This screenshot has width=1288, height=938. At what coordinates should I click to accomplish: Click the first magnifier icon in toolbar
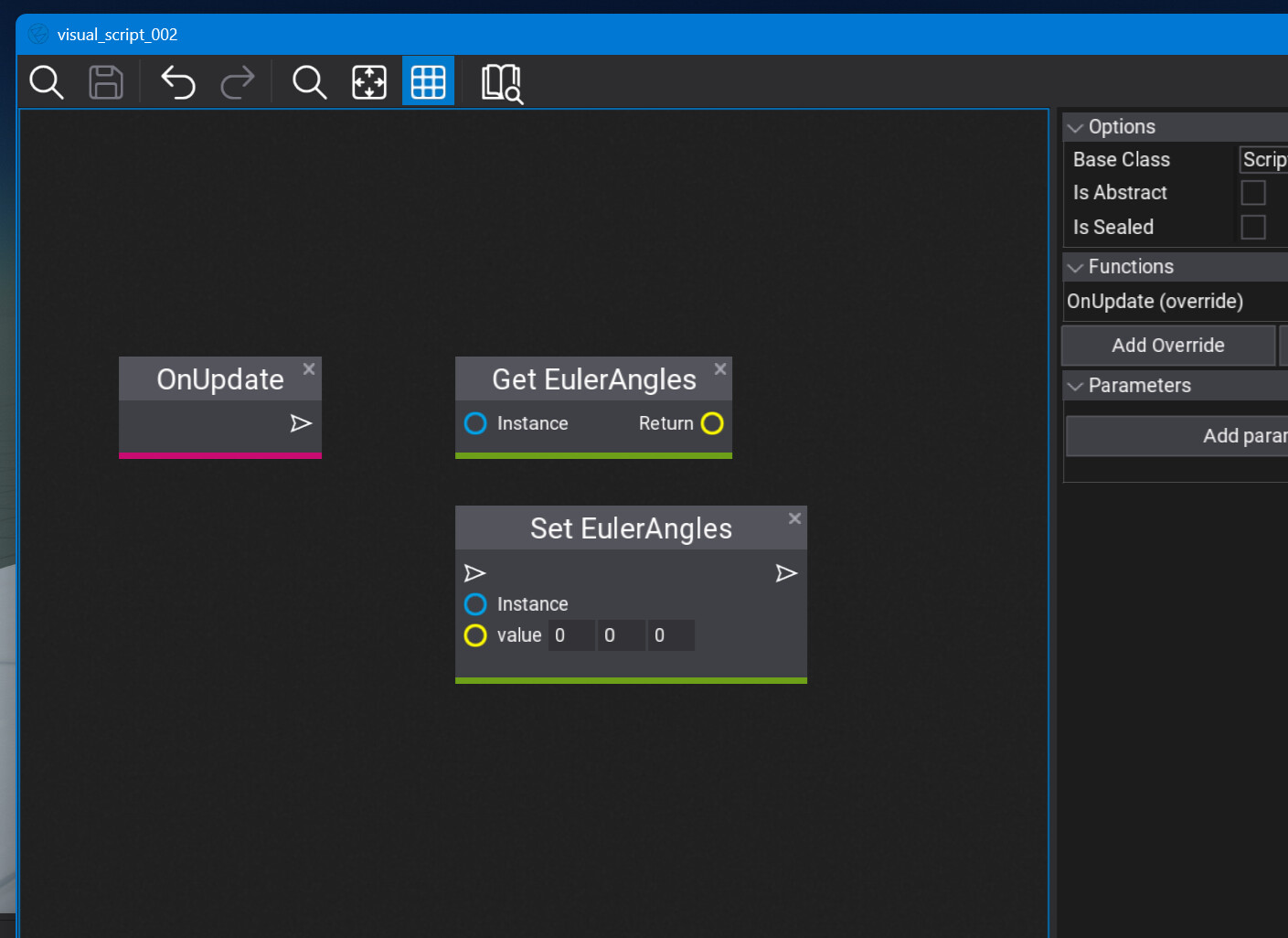pyautogui.click(x=47, y=82)
